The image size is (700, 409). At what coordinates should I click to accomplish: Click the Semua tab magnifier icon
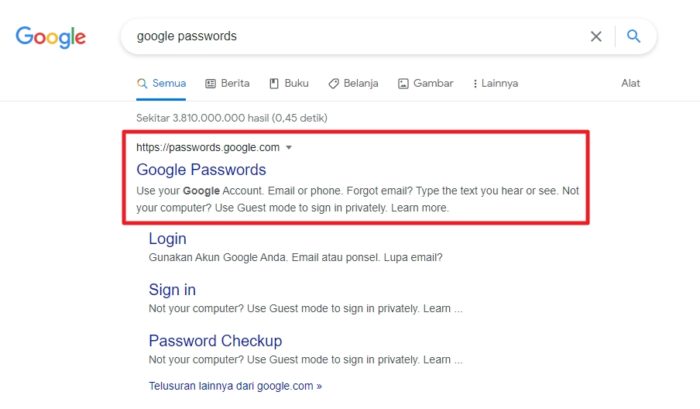[x=142, y=83]
